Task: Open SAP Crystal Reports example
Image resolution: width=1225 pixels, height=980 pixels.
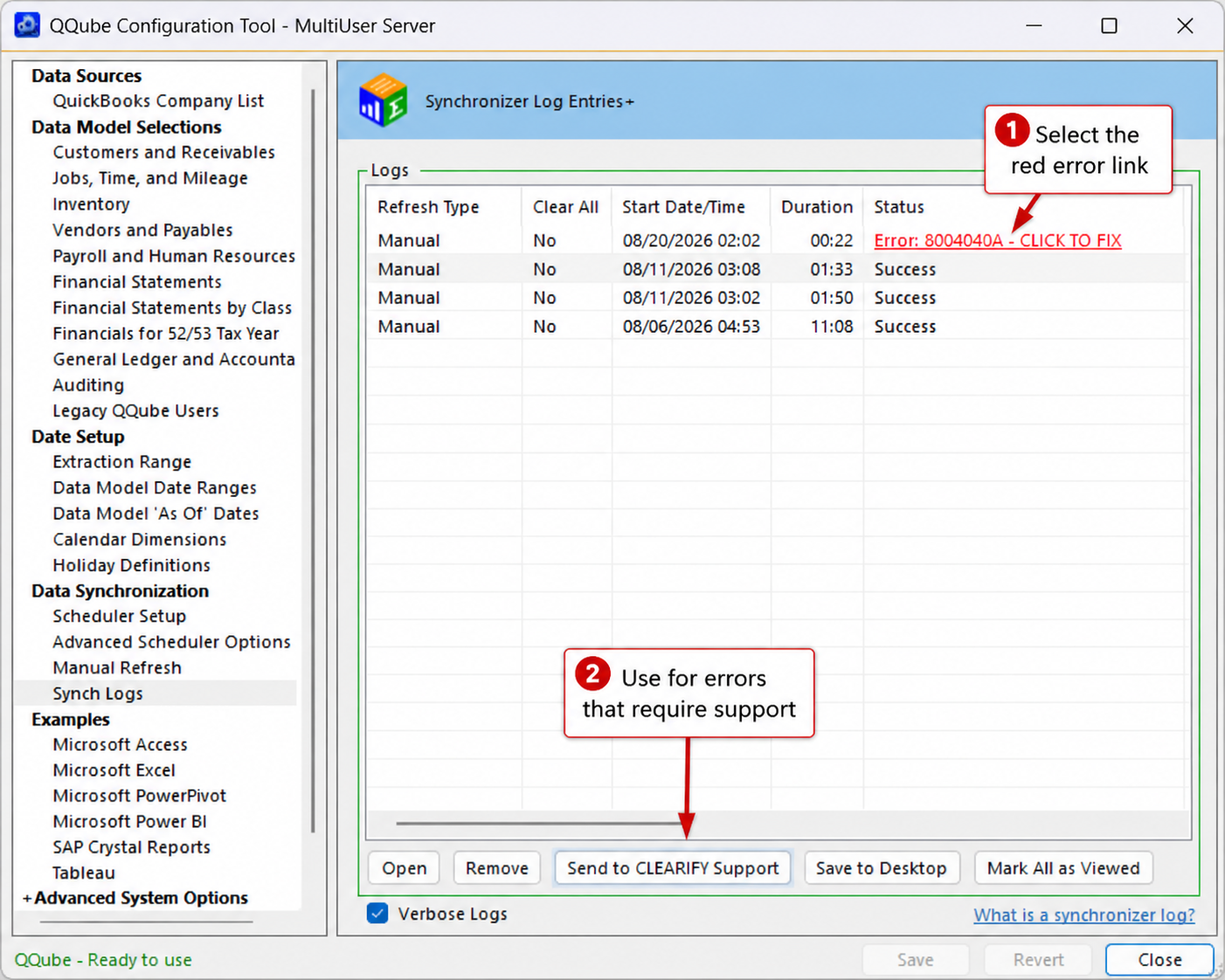Action: [x=131, y=847]
